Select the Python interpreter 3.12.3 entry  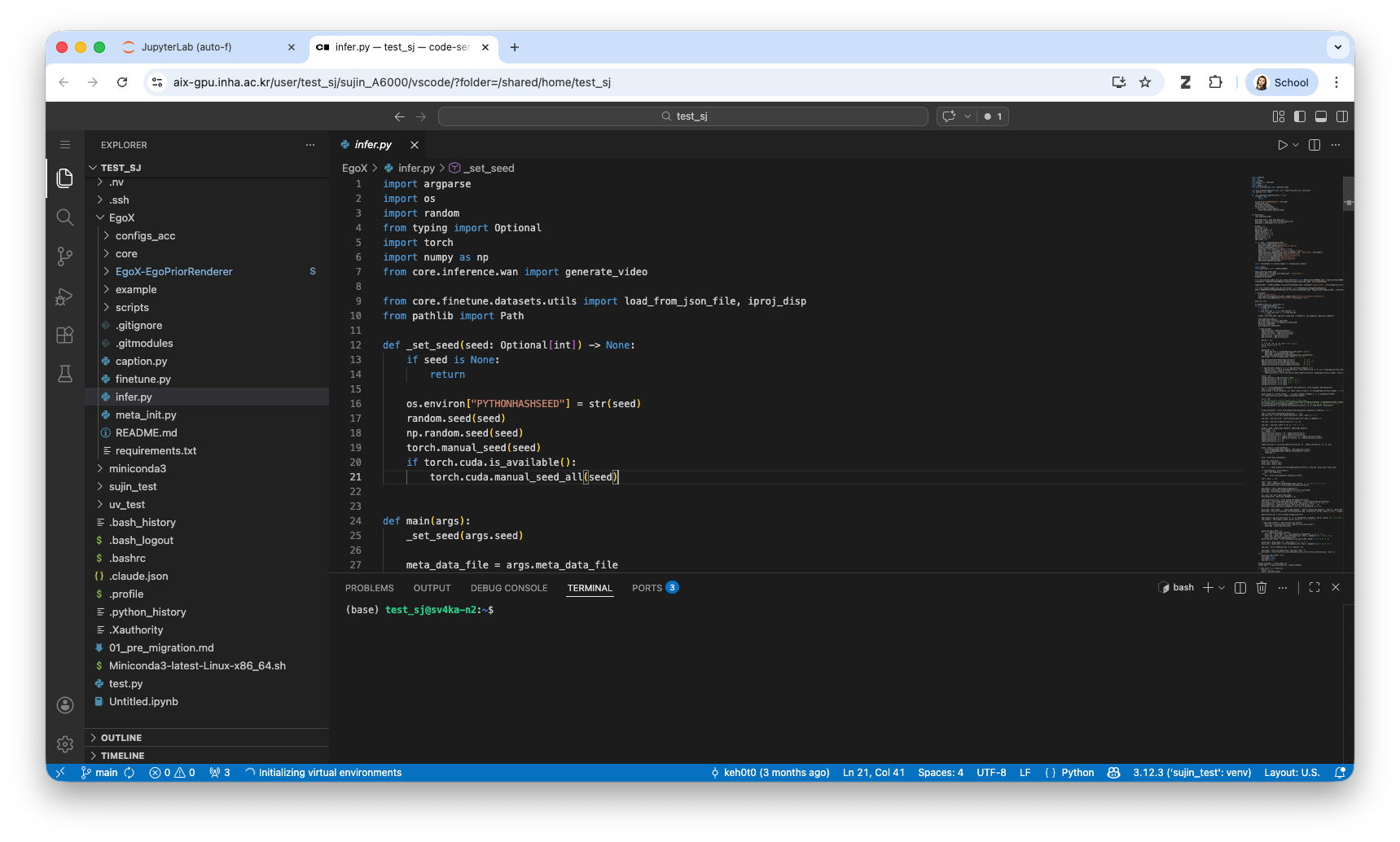pyautogui.click(x=1192, y=773)
